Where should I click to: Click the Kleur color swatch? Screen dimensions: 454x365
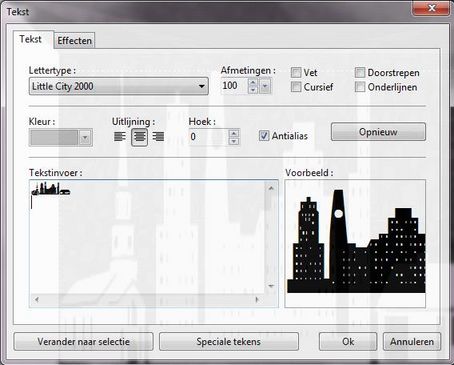54,138
